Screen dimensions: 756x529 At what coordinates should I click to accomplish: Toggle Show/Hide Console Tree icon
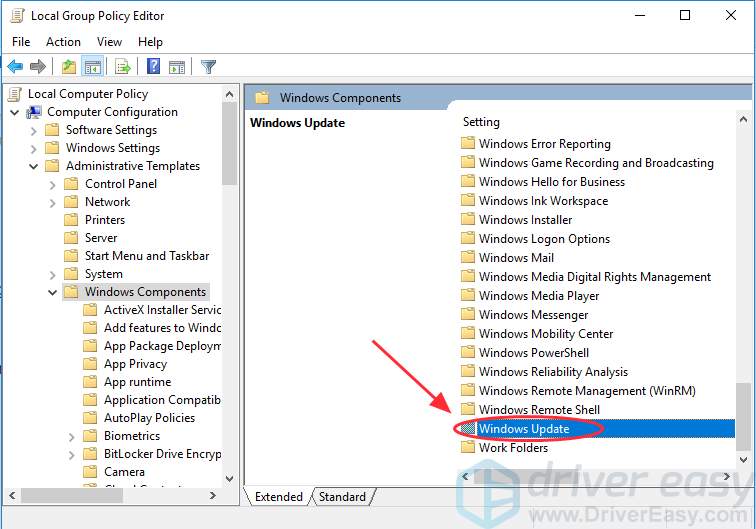click(92, 67)
